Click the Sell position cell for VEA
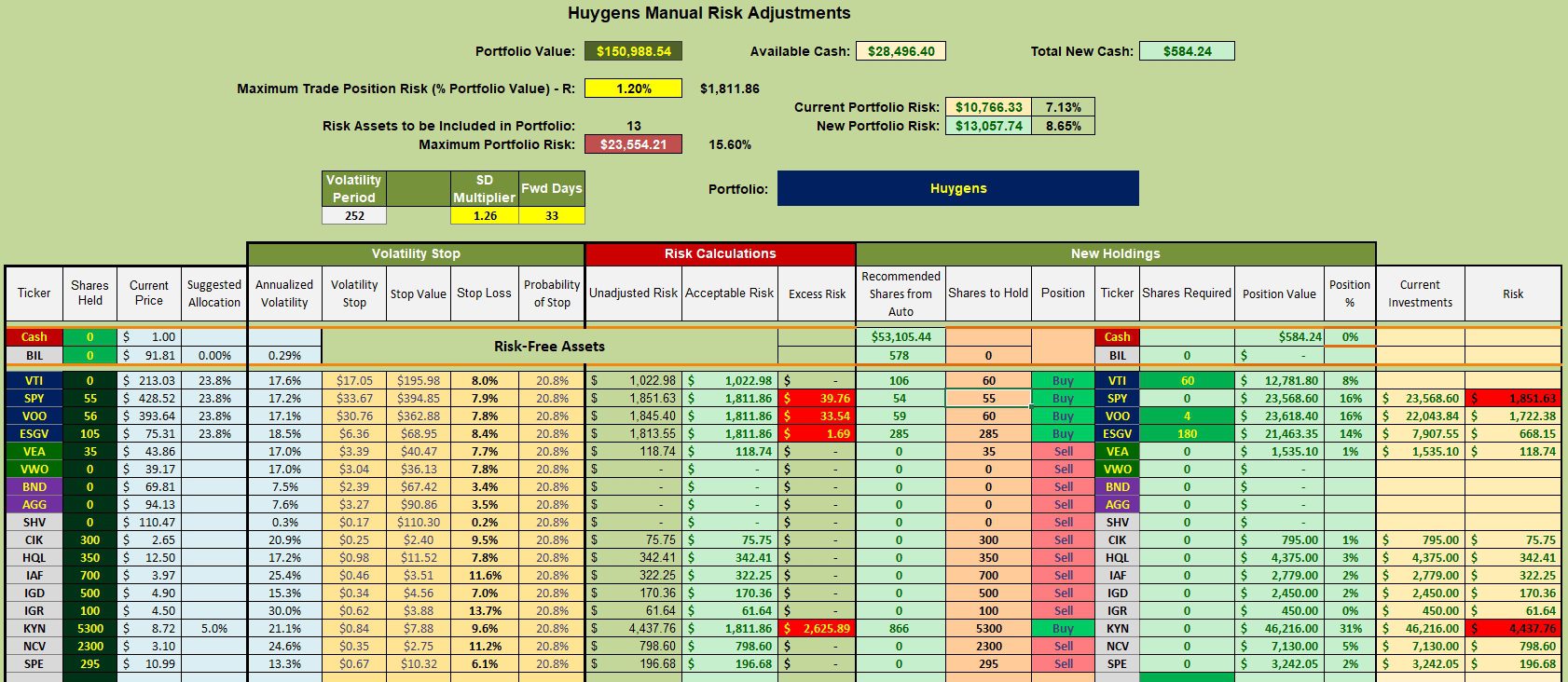Image resolution: width=1568 pixels, height=682 pixels. click(x=1063, y=451)
